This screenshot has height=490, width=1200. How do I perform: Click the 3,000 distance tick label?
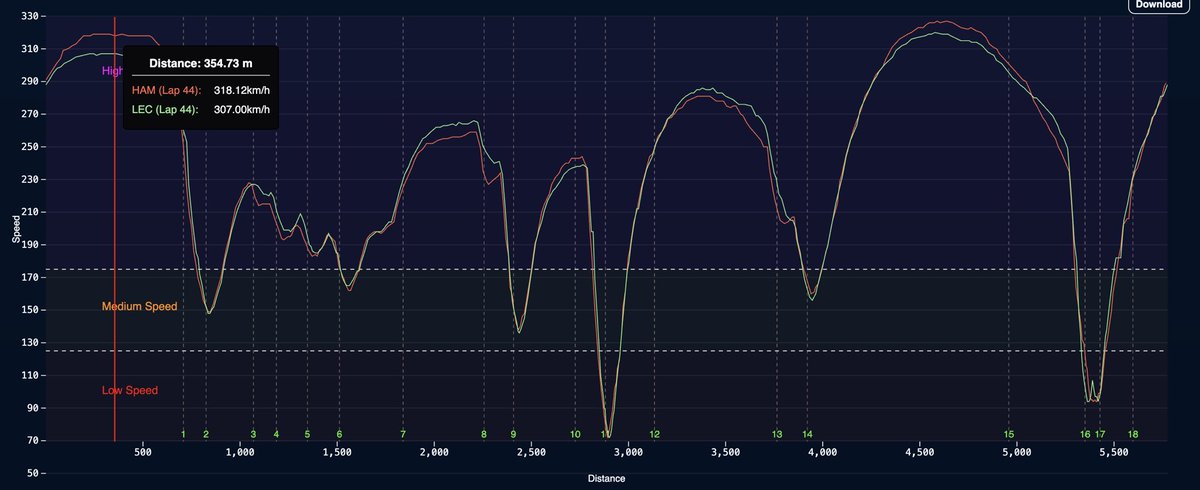click(628, 453)
